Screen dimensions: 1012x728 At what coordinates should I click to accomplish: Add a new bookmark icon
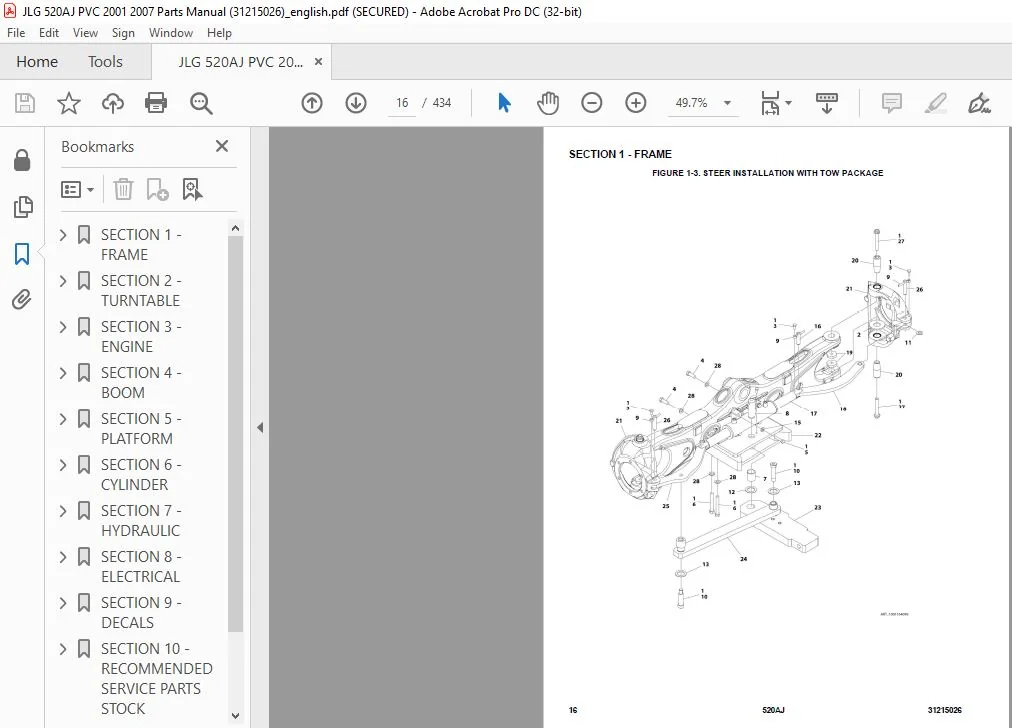click(157, 189)
